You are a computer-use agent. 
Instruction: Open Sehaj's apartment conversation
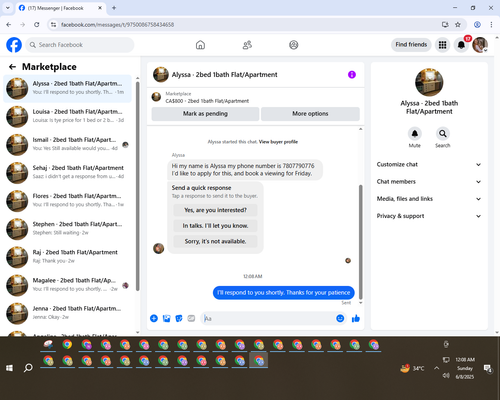click(68, 173)
